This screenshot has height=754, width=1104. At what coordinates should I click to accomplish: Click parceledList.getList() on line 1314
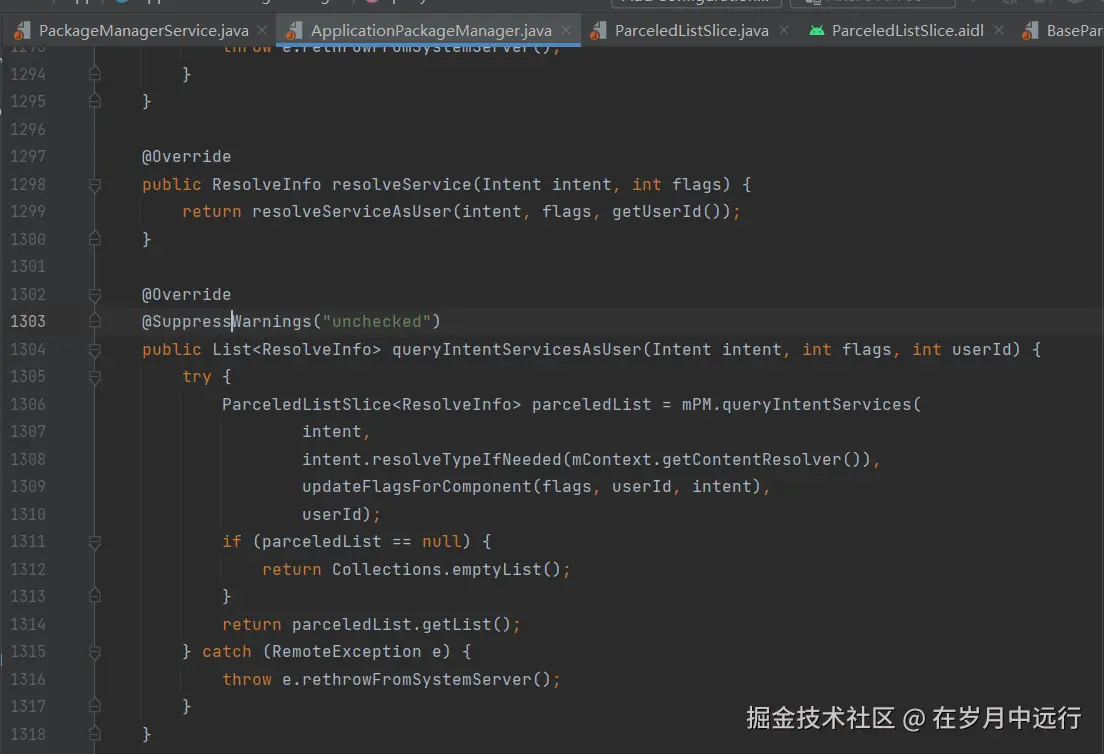coord(401,624)
